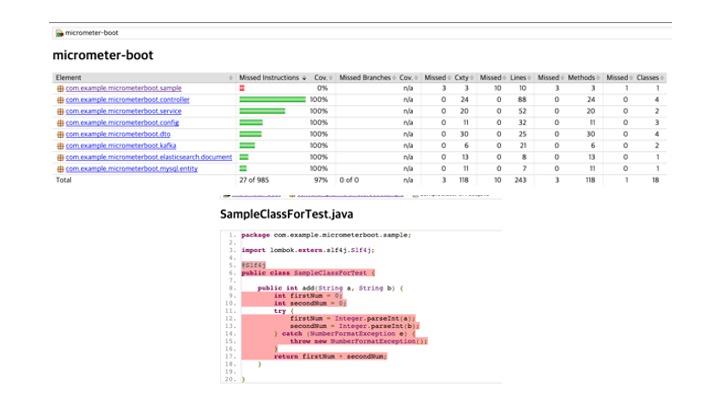The width and height of the screenshot is (720, 405).
Task: Click green coverage bar for service package
Action: (x=262, y=111)
